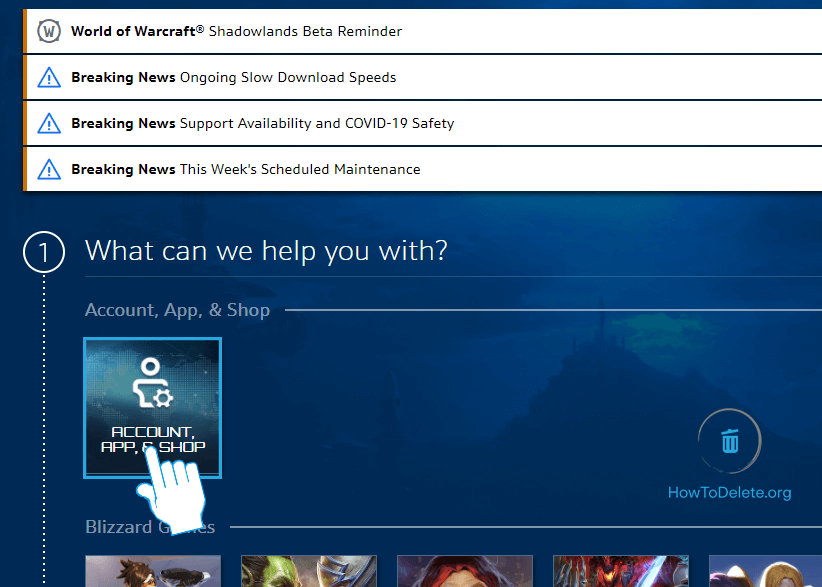Click the HowToDelete.org text link
The height and width of the screenshot is (587, 822).
[x=729, y=492]
